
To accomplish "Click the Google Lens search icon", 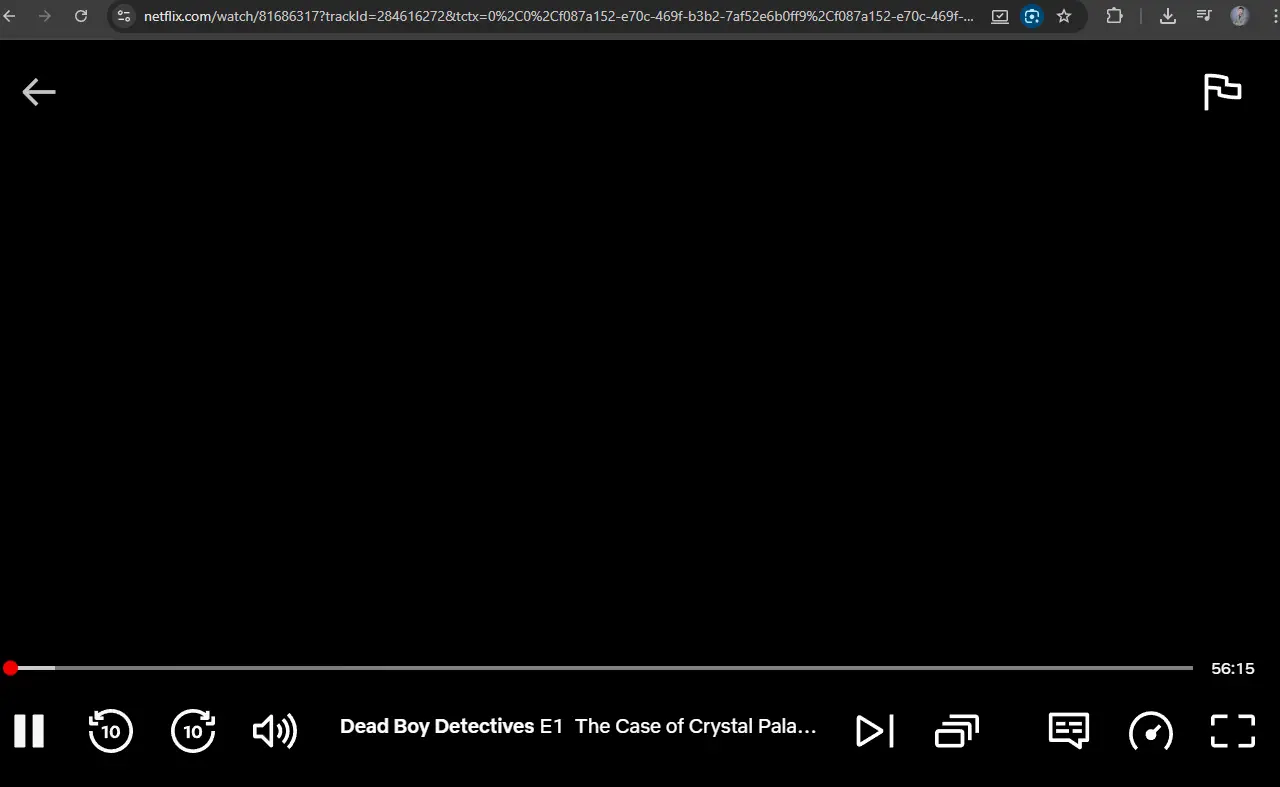I will point(1032,16).
